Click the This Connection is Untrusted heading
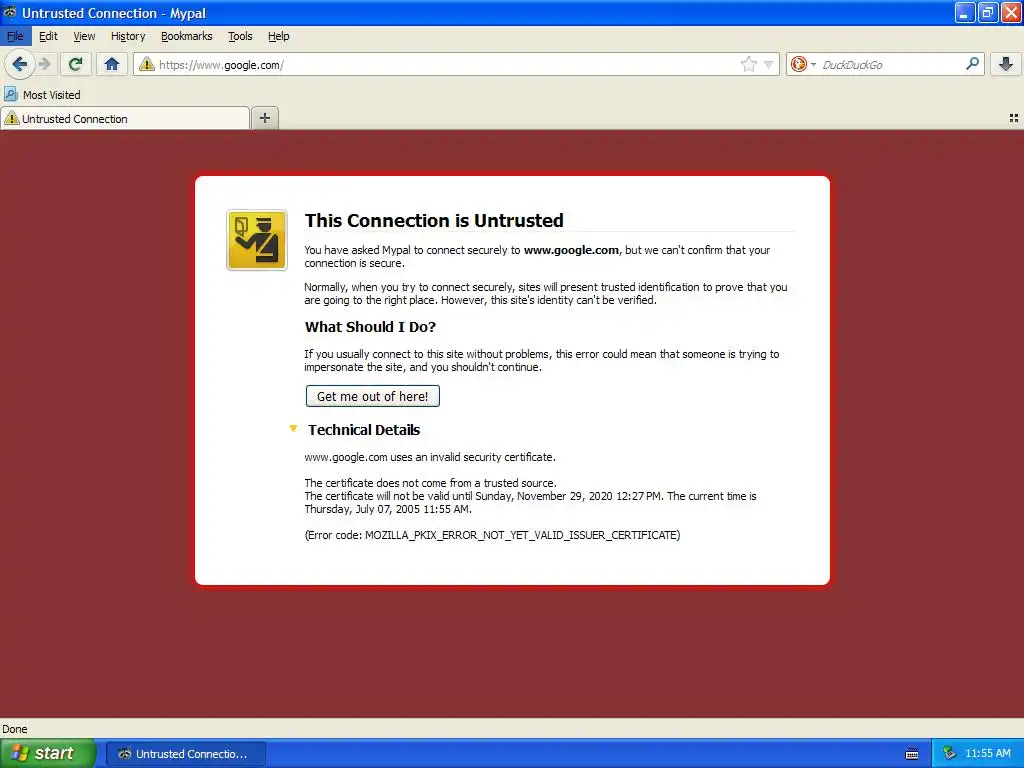Viewport: 1024px width, 768px height. click(x=434, y=220)
